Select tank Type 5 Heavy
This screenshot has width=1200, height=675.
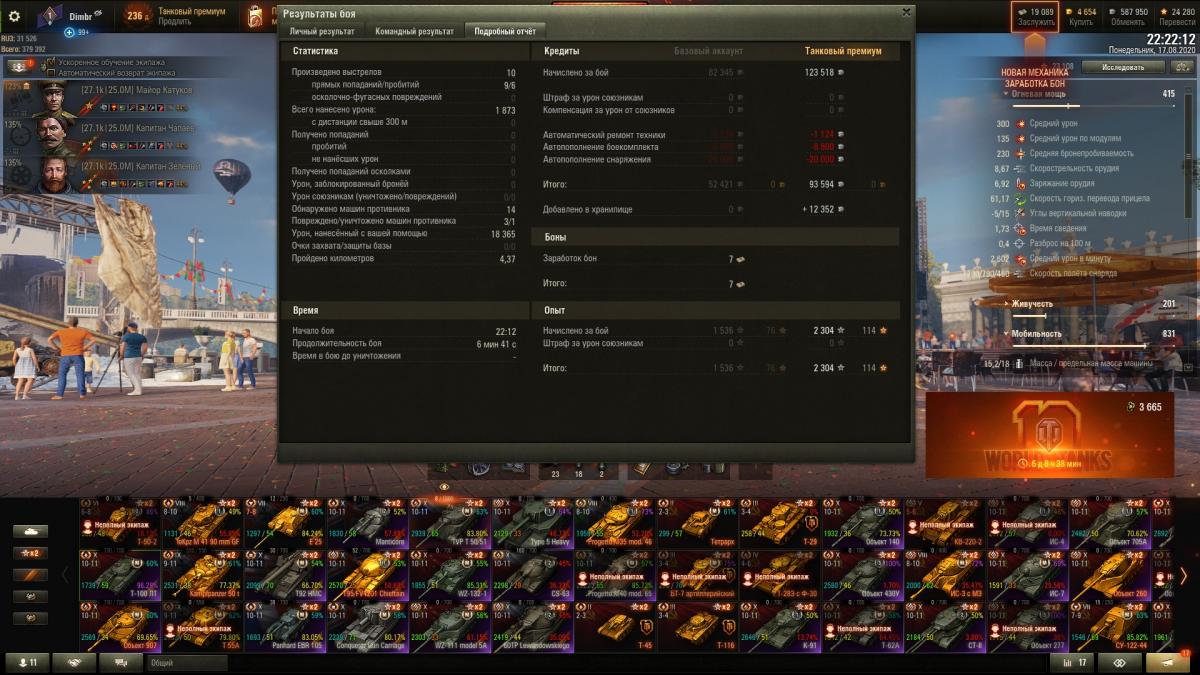(532, 522)
